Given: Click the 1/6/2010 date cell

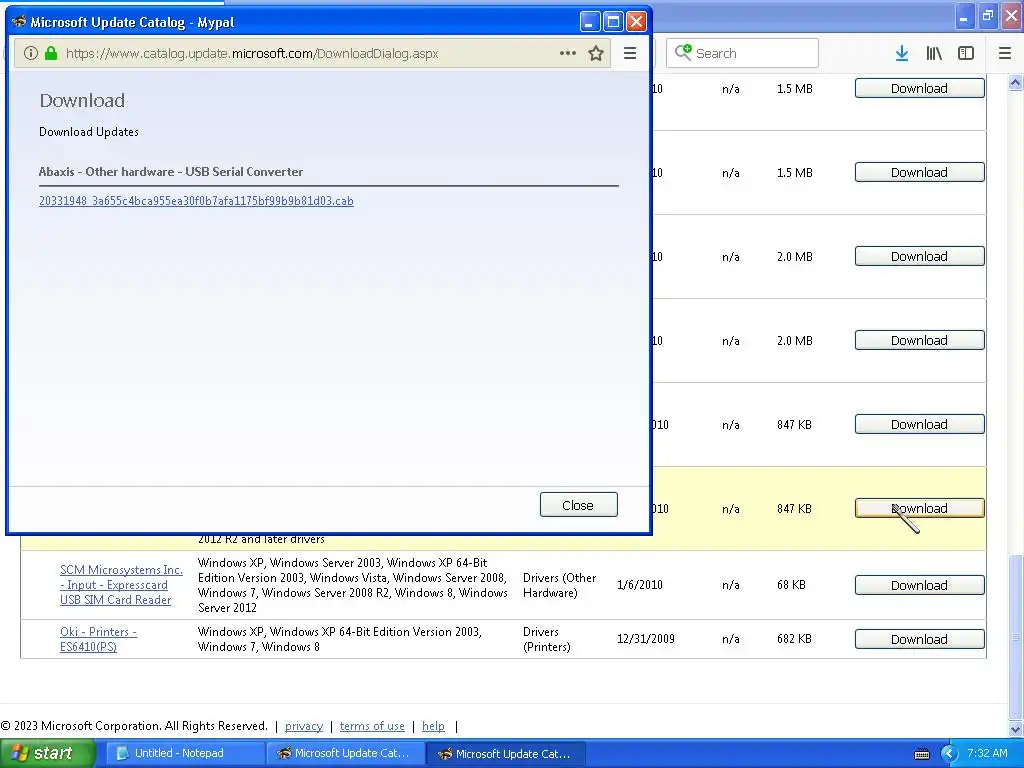Looking at the screenshot, I should (x=639, y=584).
